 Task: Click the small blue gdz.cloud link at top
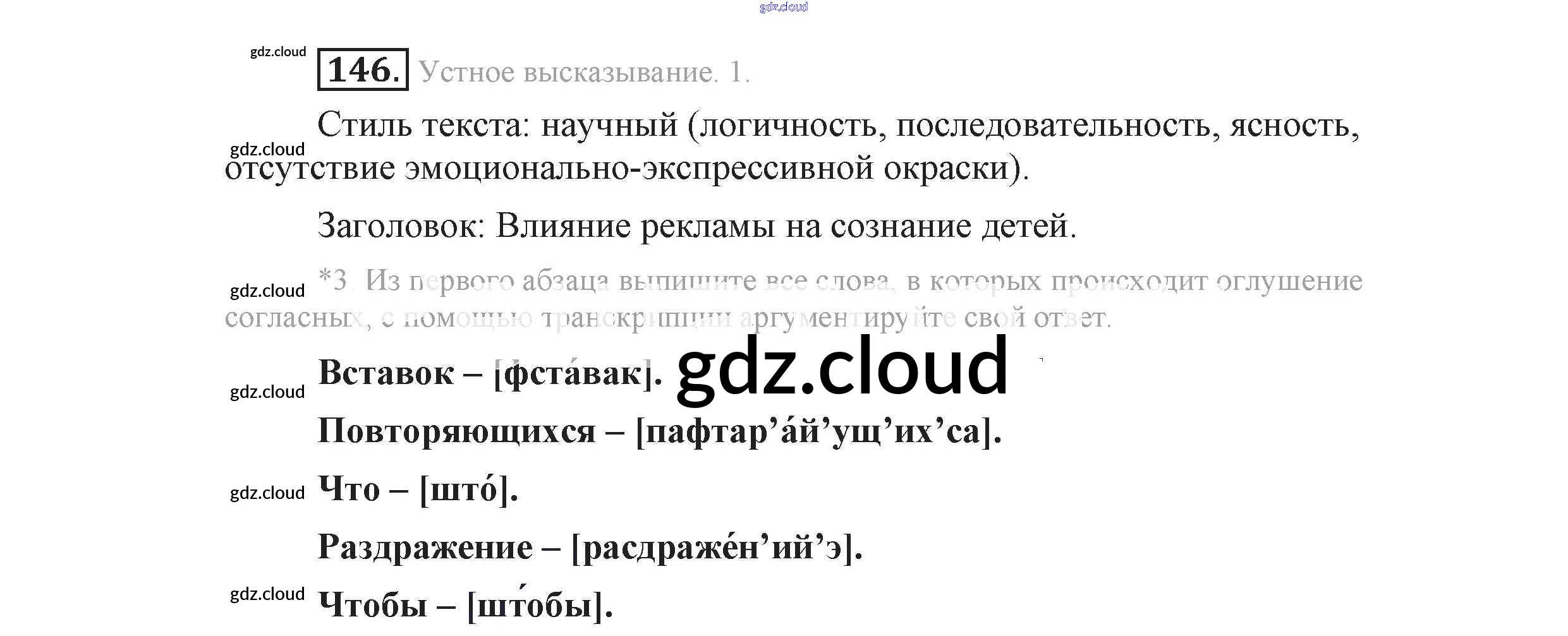tap(783, 7)
